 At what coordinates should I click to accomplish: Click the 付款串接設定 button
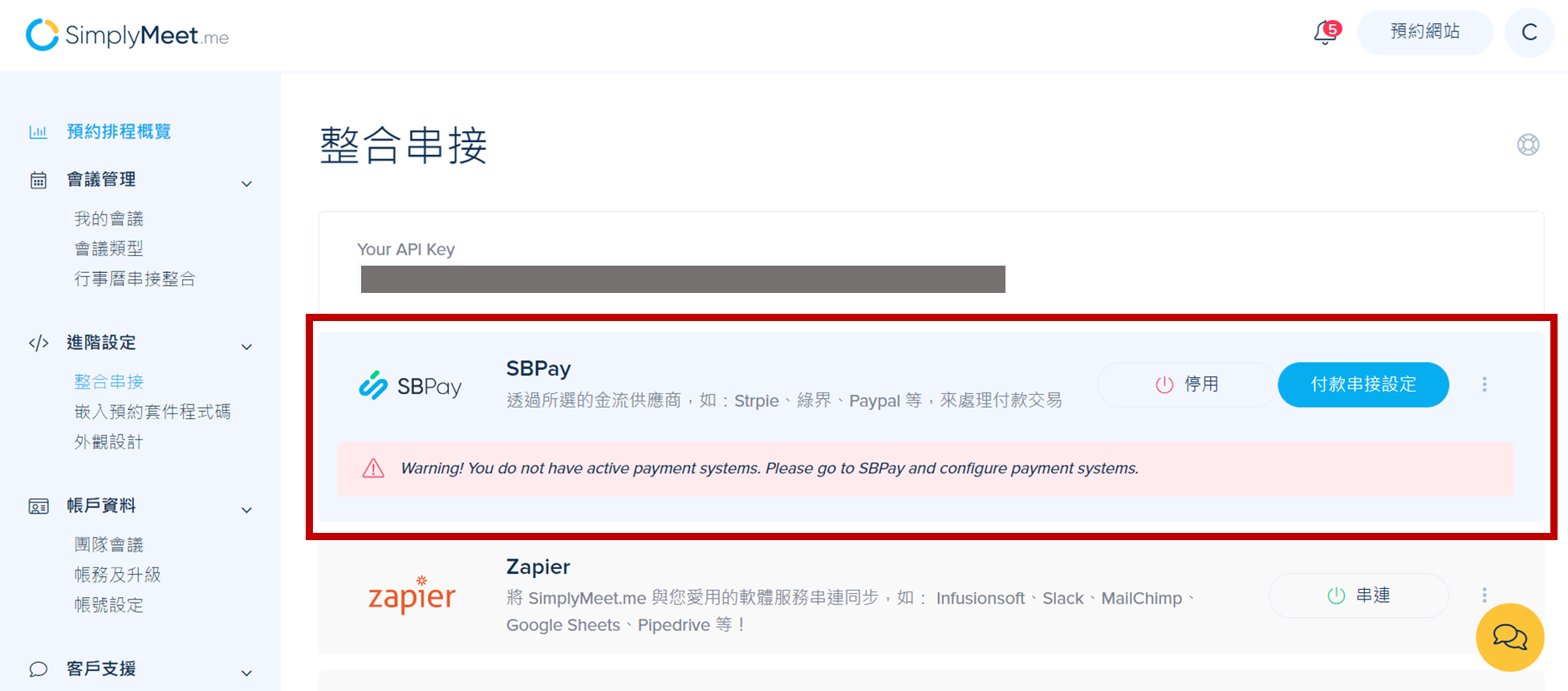1363,384
